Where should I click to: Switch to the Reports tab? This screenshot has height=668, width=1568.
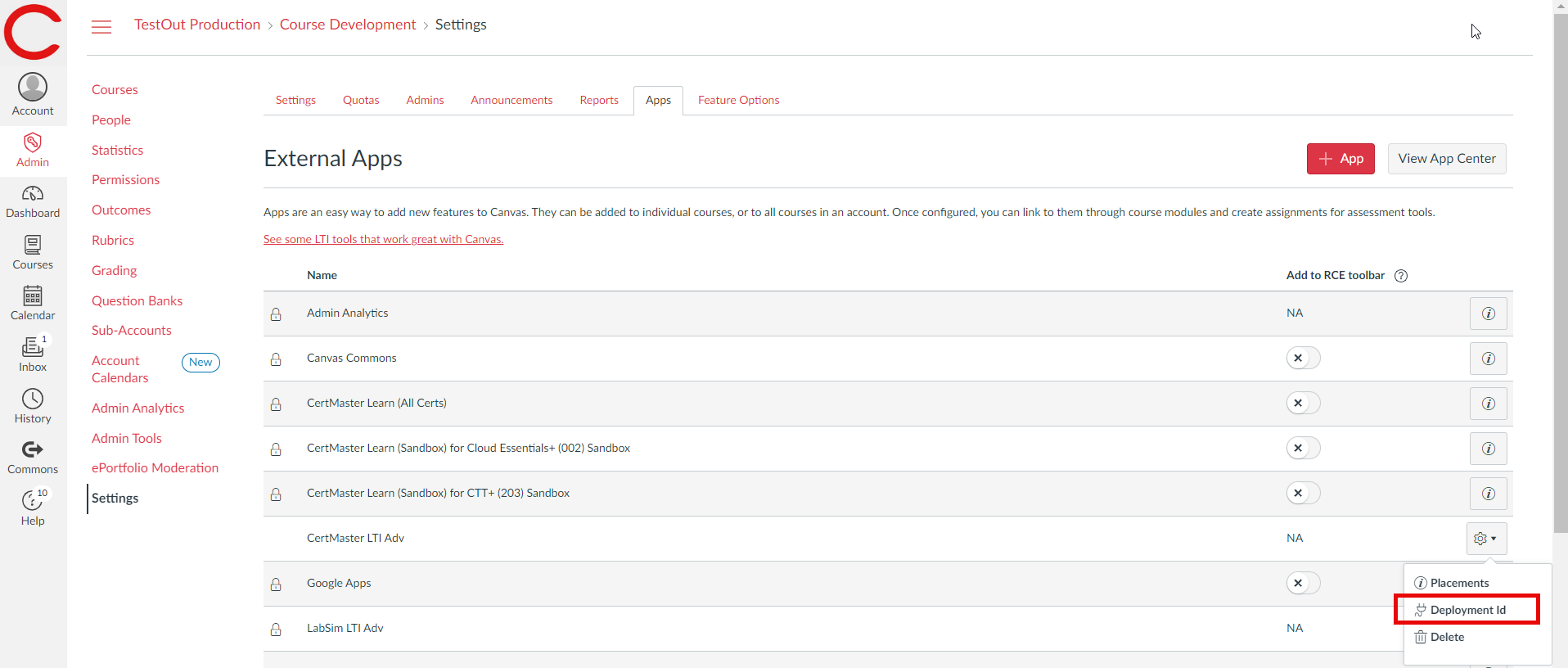click(x=599, y=100)
